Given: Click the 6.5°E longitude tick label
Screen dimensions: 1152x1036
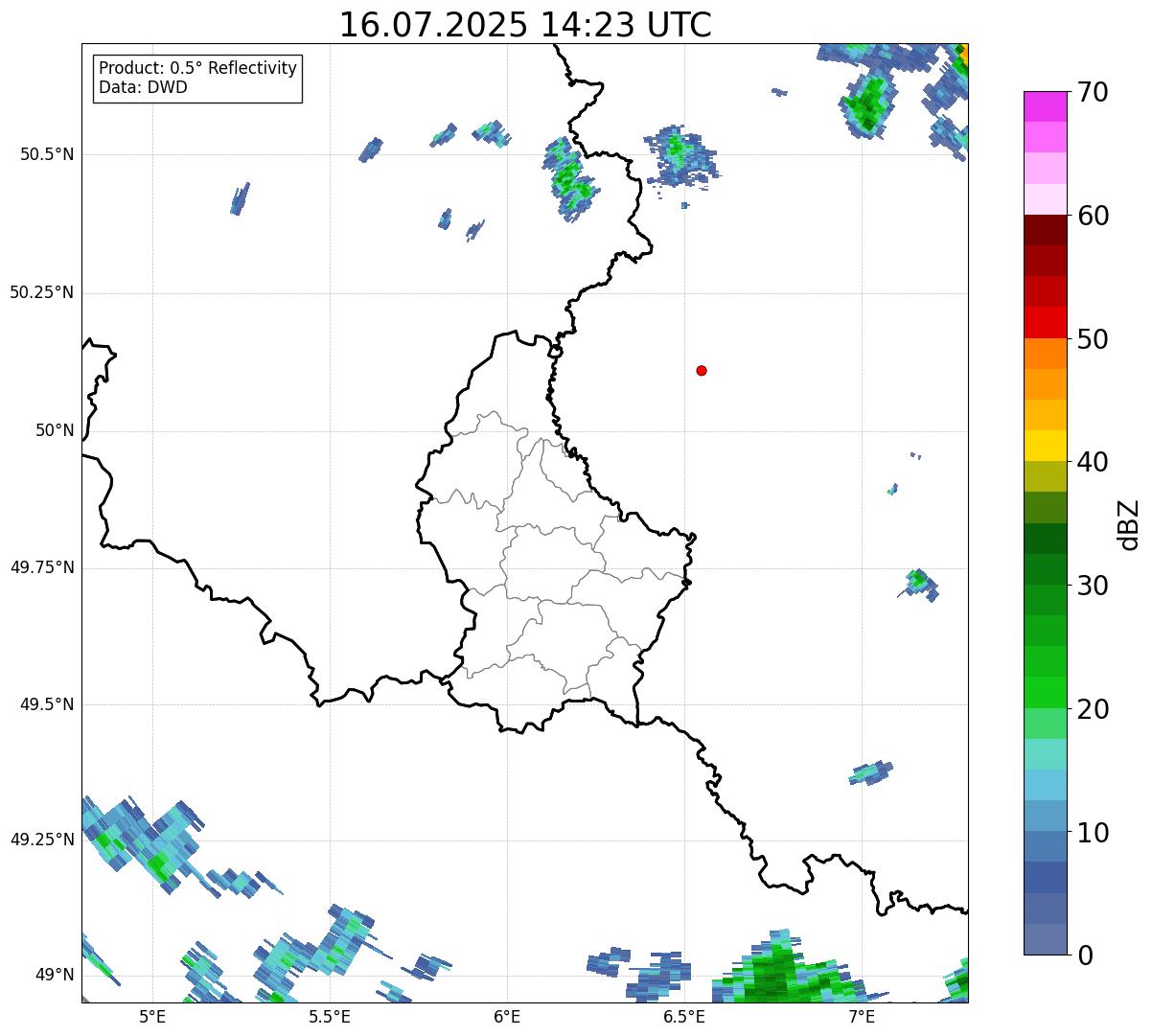Looking at the screenshot, I should click(684, 1016).
